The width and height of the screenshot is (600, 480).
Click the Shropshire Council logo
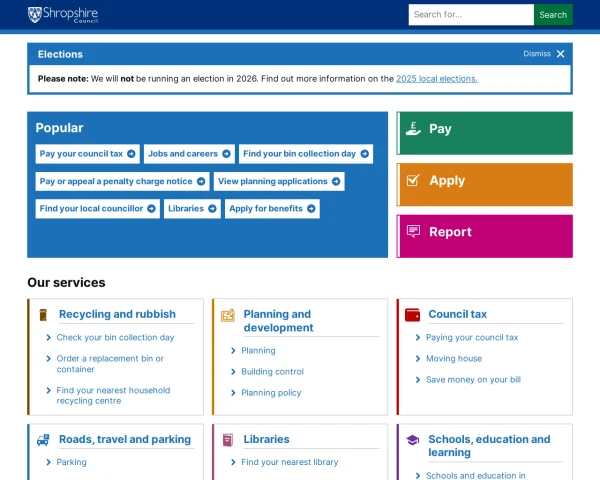63,15
